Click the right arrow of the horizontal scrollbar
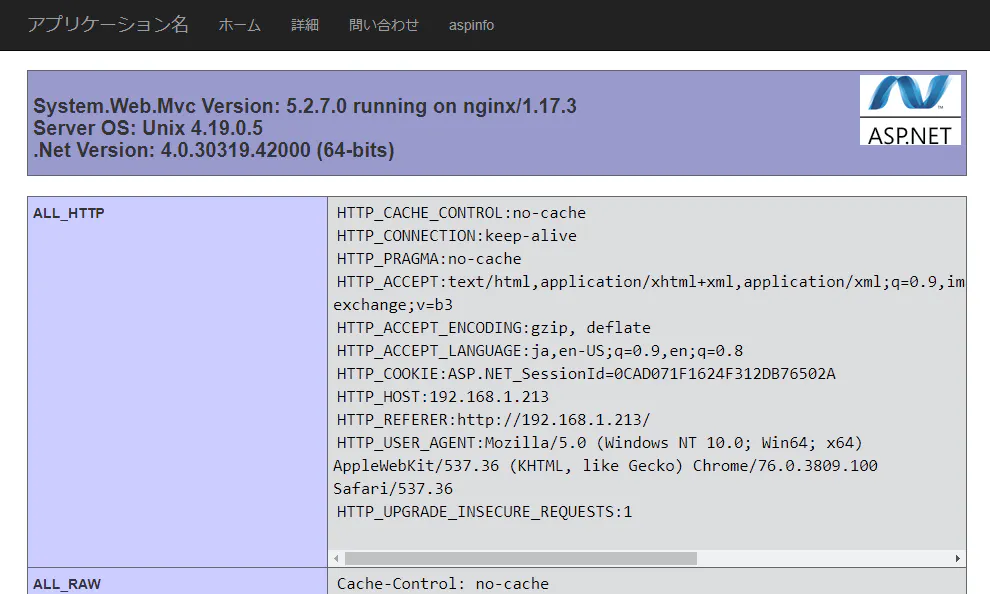The width and height of the screenshot is (990, 594). click(x=958, y=557)
